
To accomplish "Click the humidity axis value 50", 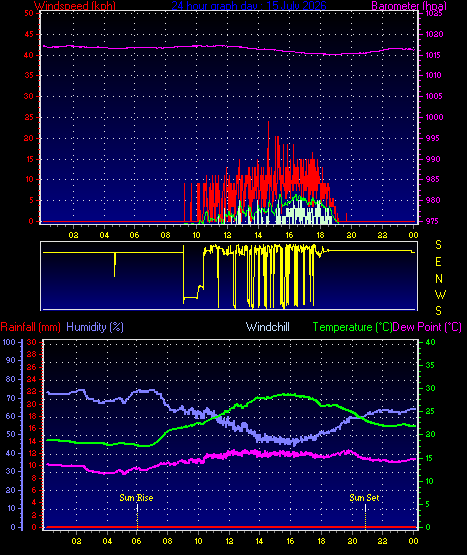I will (x=11, y=434).
